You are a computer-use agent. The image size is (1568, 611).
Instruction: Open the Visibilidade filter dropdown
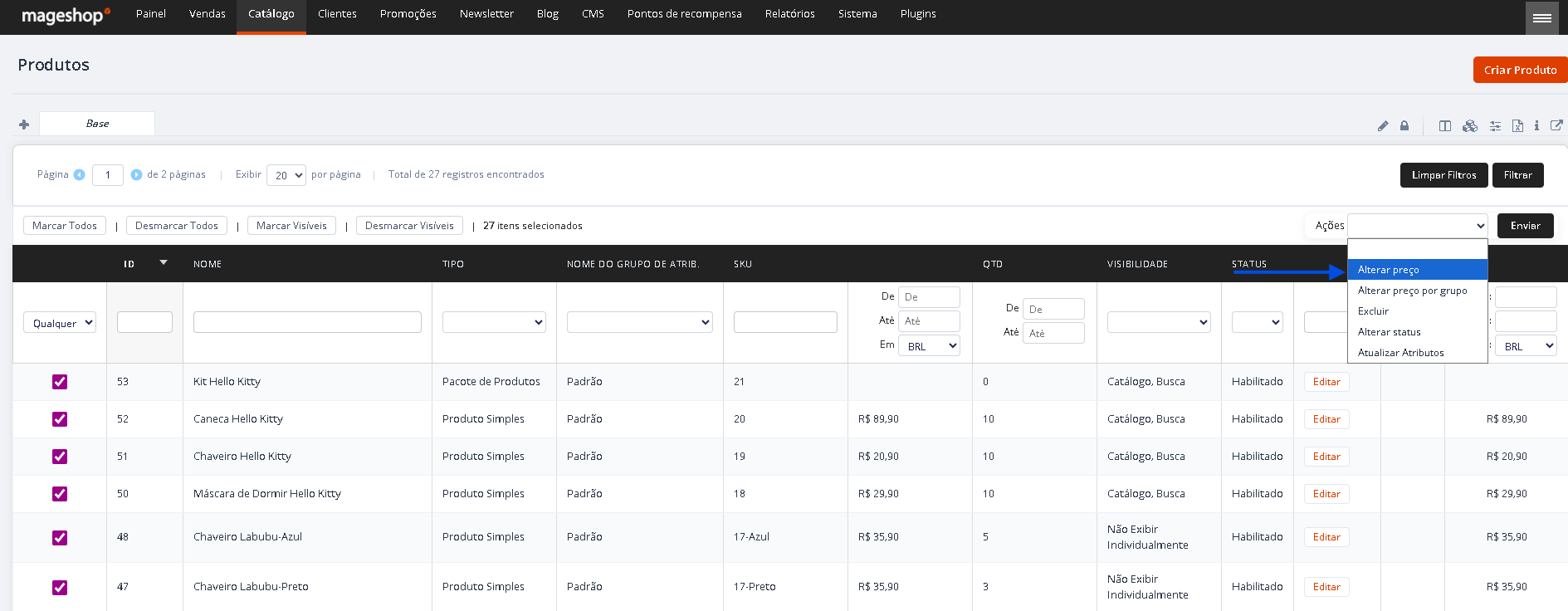pos(1159,322)
